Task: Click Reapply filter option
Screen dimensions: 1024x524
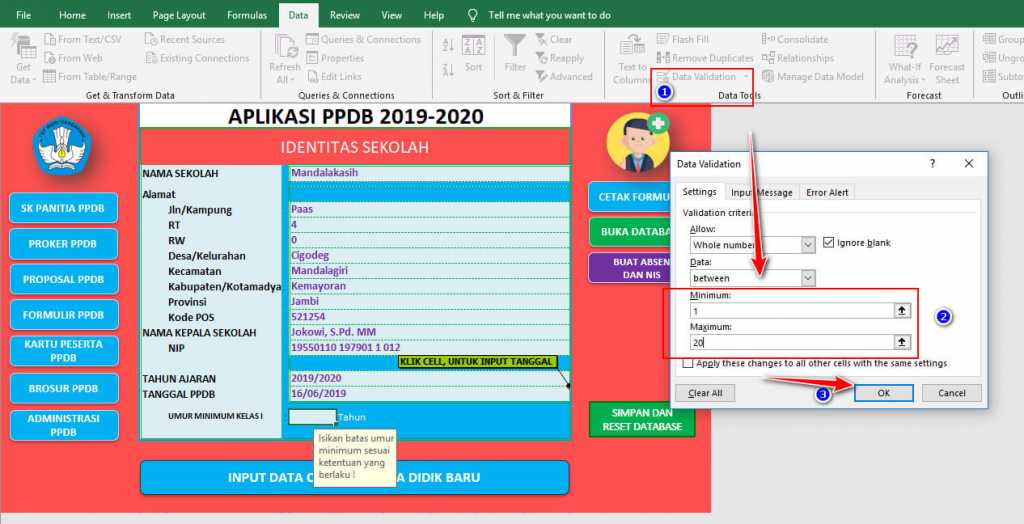Action: (560, 58)
